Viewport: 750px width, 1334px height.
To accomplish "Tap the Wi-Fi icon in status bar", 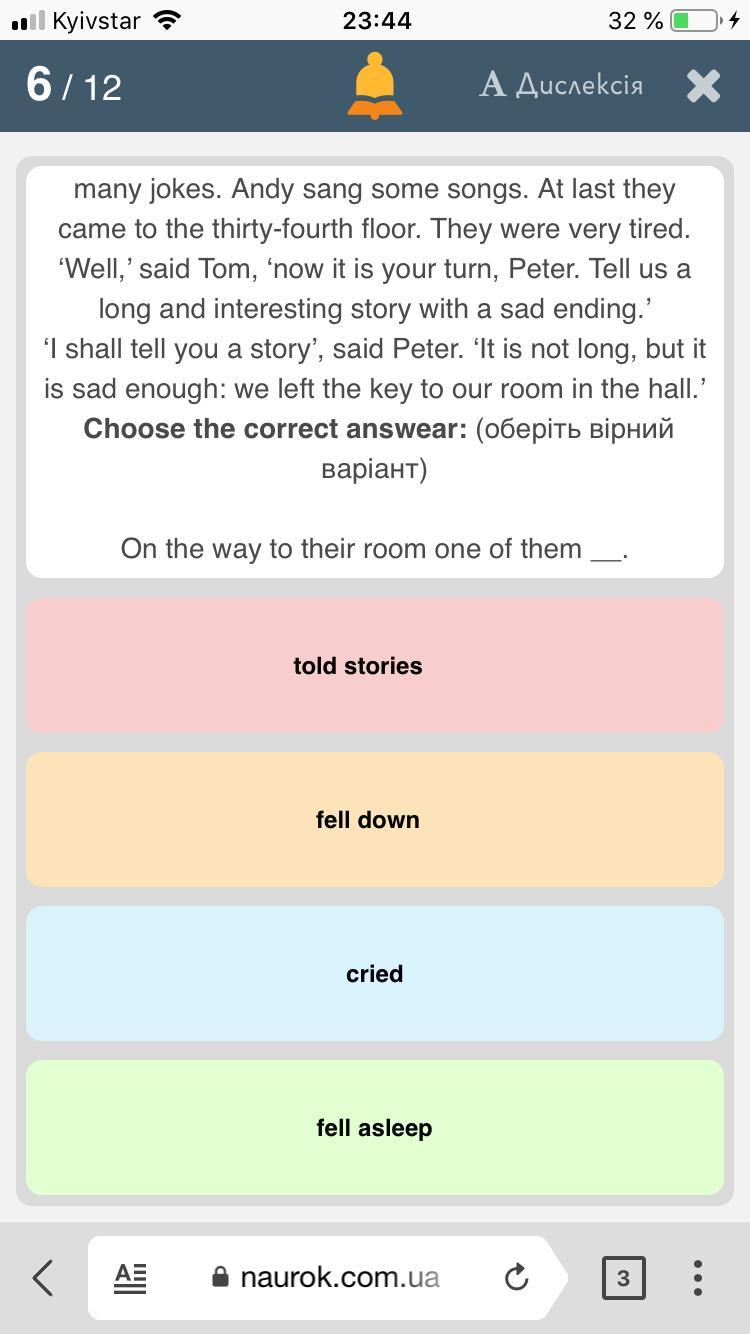I will click(x=169, y=20).
